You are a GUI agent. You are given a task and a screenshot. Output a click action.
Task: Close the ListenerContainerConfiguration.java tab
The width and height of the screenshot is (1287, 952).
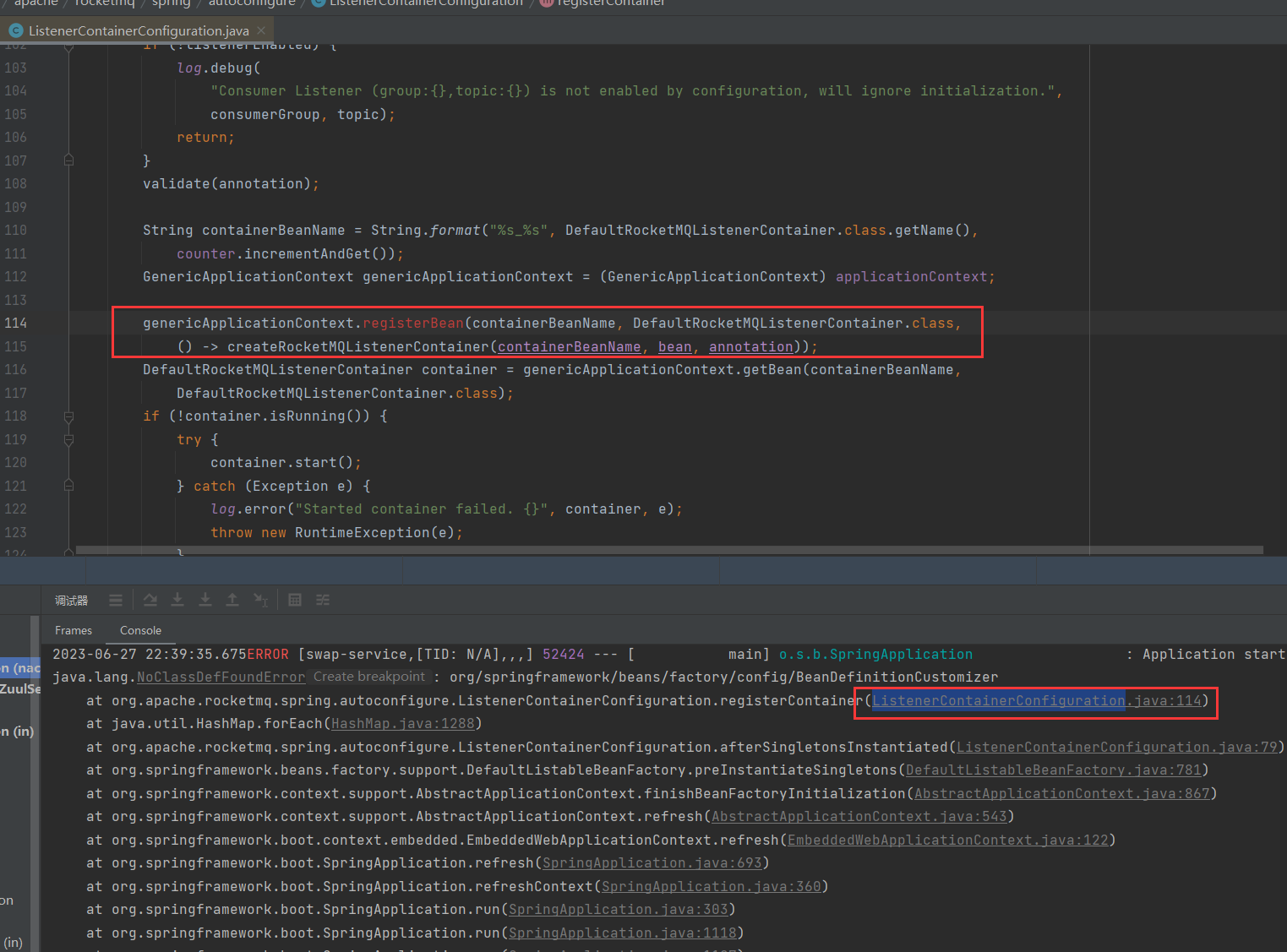click(x=261, y=30)
